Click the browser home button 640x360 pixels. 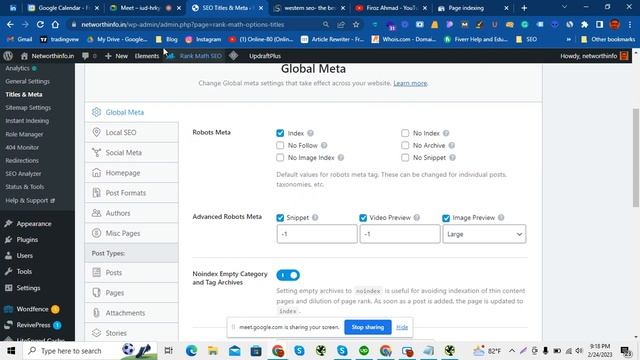56,24
